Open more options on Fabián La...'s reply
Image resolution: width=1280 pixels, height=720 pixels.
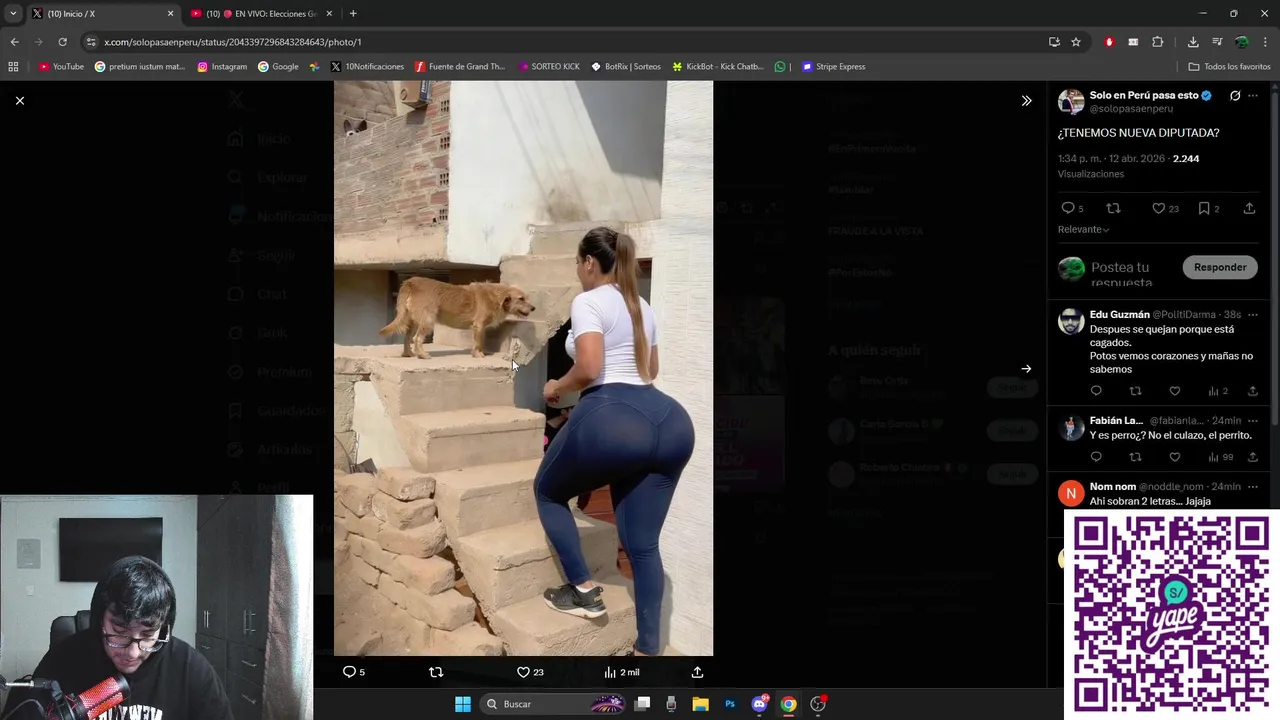coord(1253,420)
